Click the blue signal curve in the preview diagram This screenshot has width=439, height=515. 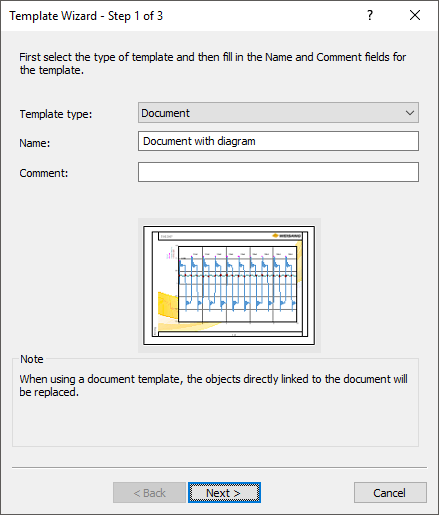237,283
